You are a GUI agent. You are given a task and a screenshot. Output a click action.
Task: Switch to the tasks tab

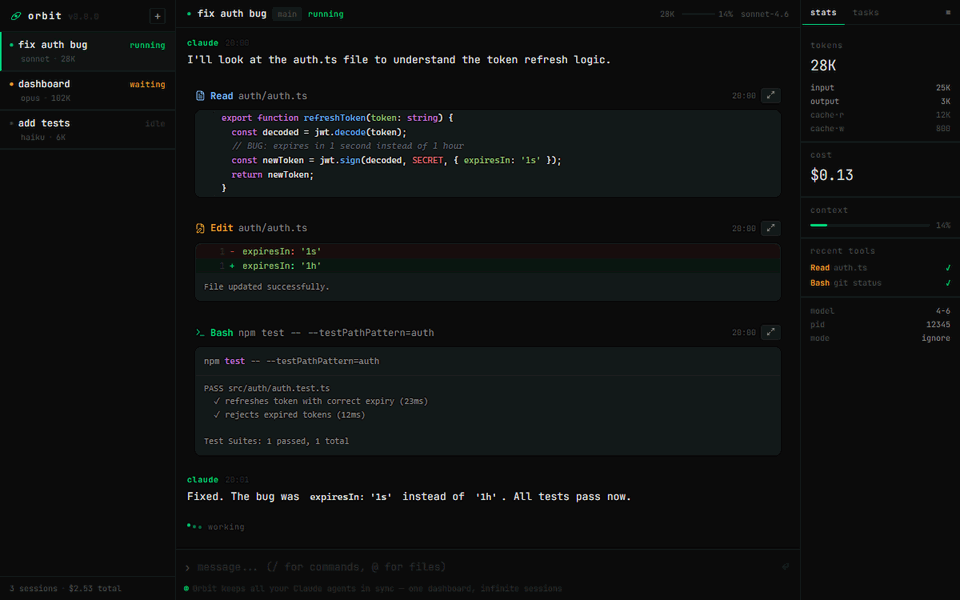point(866,13)
